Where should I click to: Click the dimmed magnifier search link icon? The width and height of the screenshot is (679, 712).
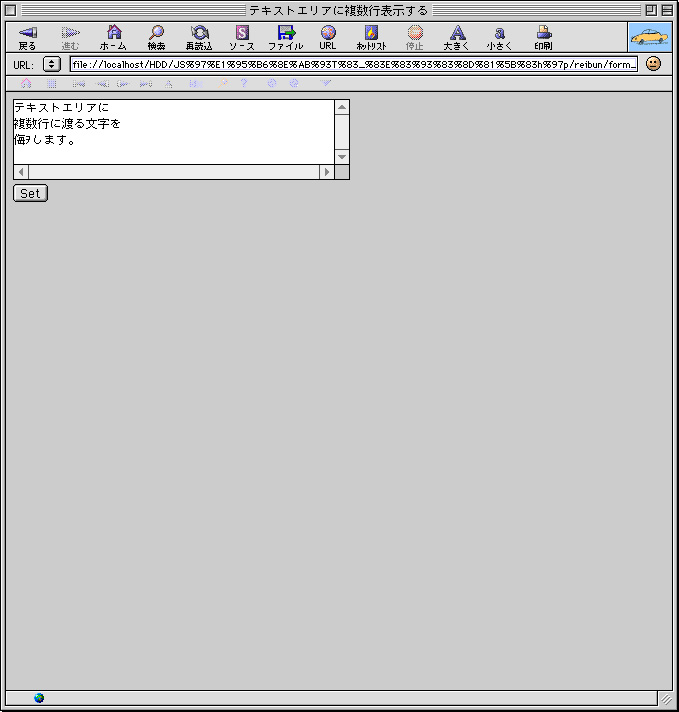coord(223,84)
